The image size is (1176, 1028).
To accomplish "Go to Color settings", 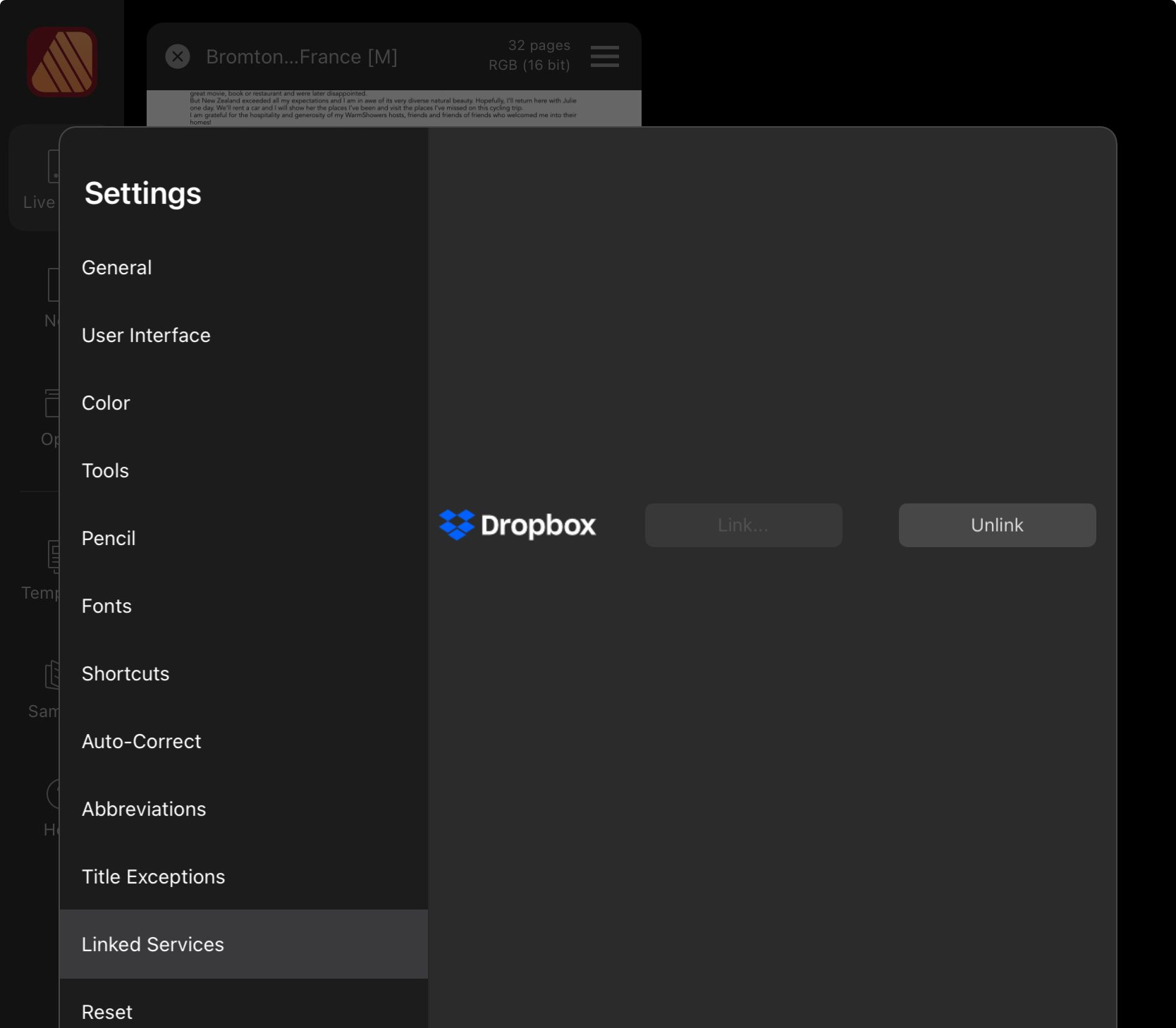I will pos(243,403).
